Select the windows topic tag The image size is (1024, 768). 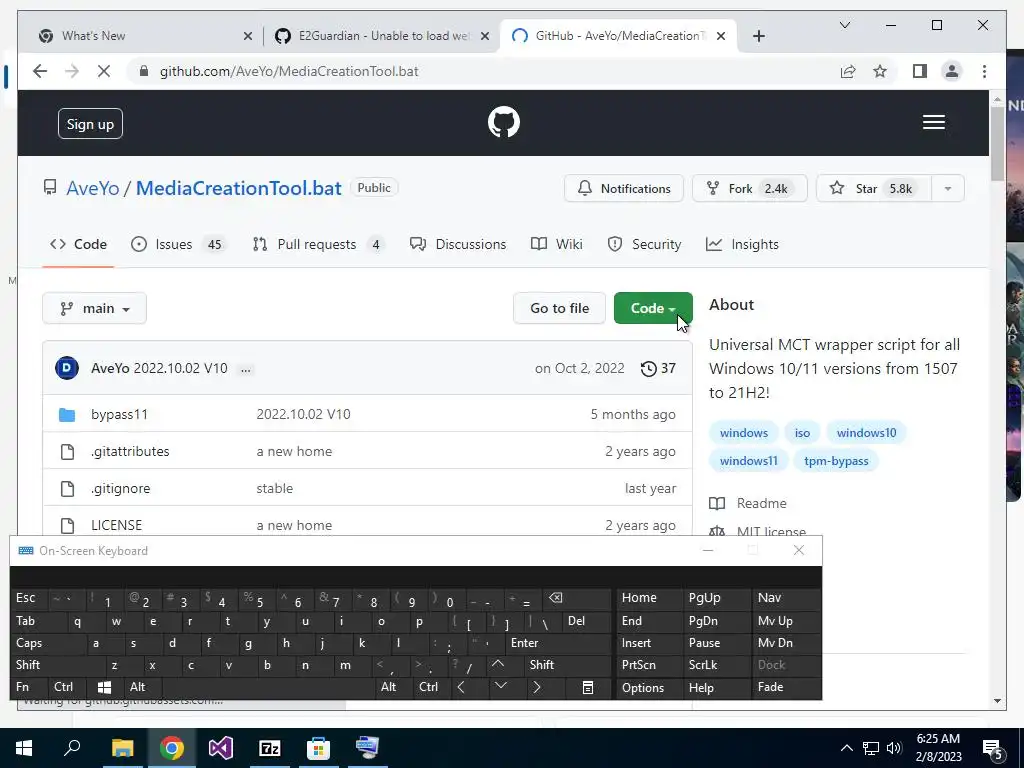coord(744,433)
